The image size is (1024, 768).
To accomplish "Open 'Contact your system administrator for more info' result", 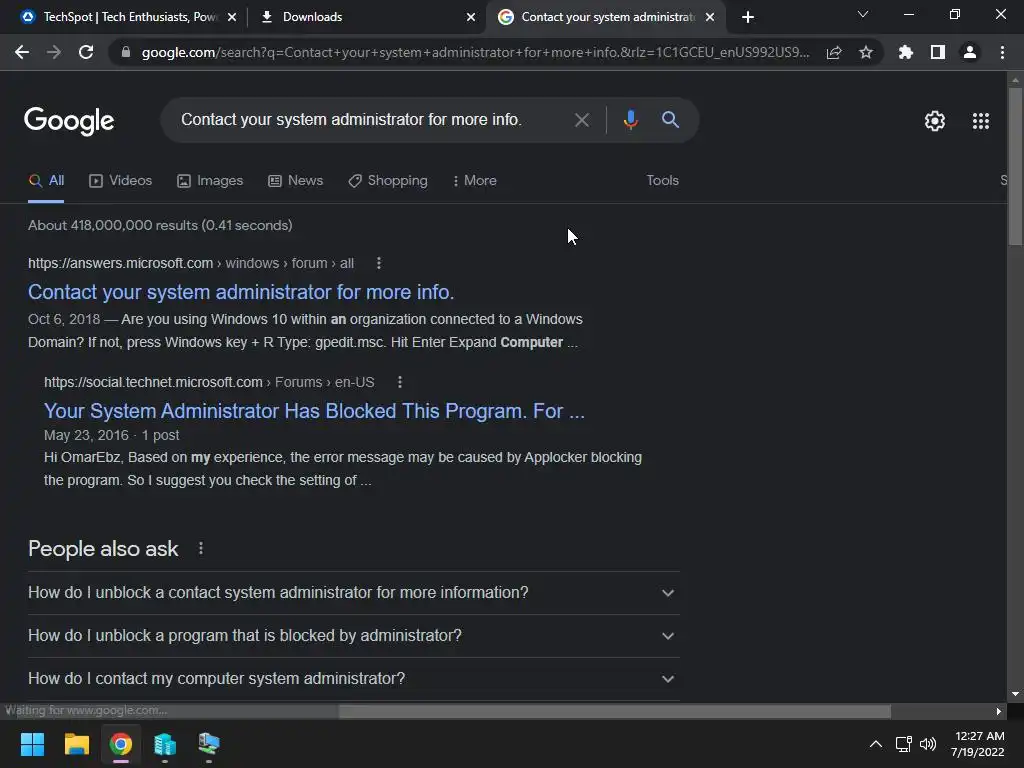I will click(x=241, y=292).
